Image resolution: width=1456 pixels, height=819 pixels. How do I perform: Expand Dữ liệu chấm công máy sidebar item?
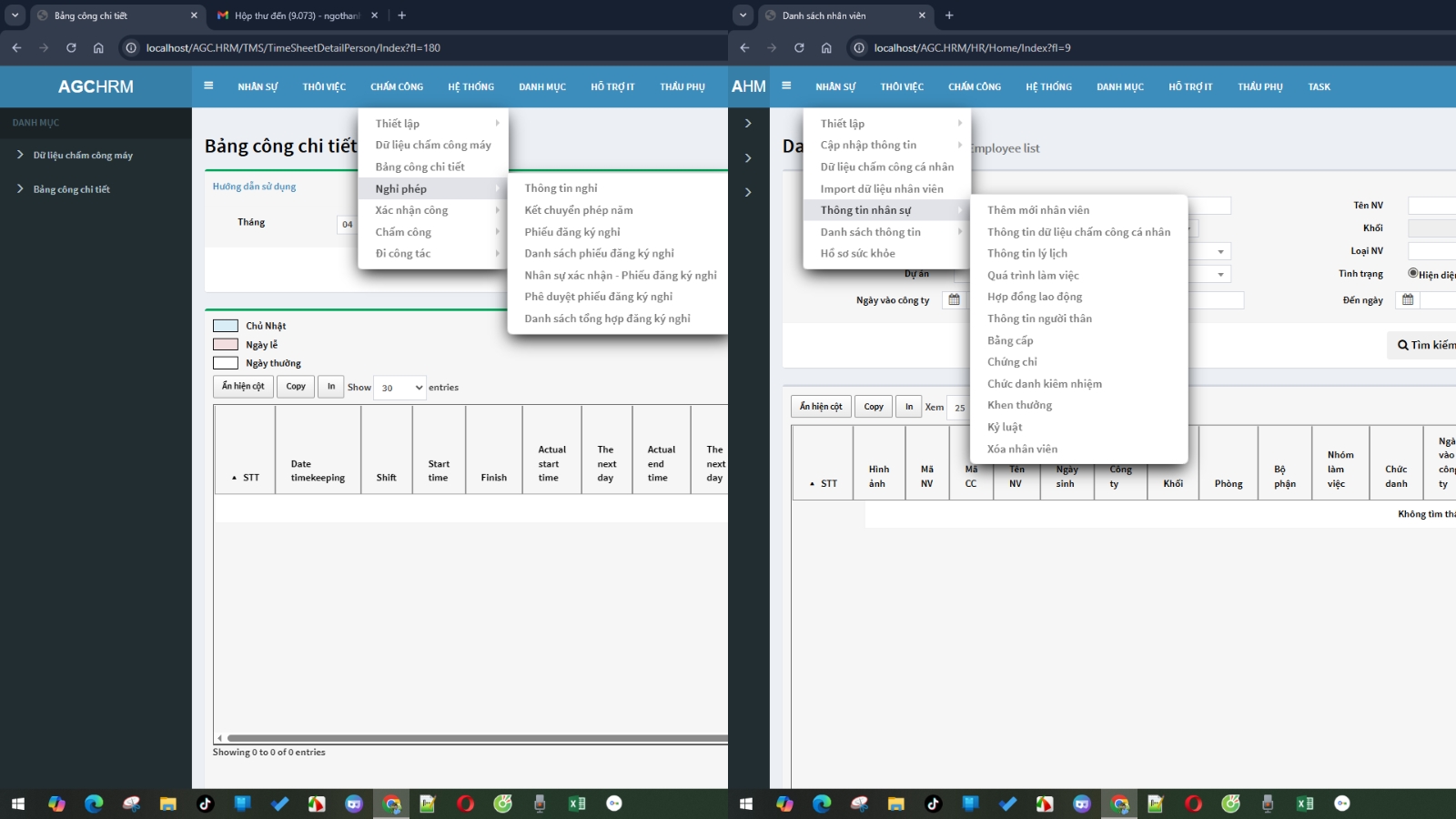coord(82,156)
